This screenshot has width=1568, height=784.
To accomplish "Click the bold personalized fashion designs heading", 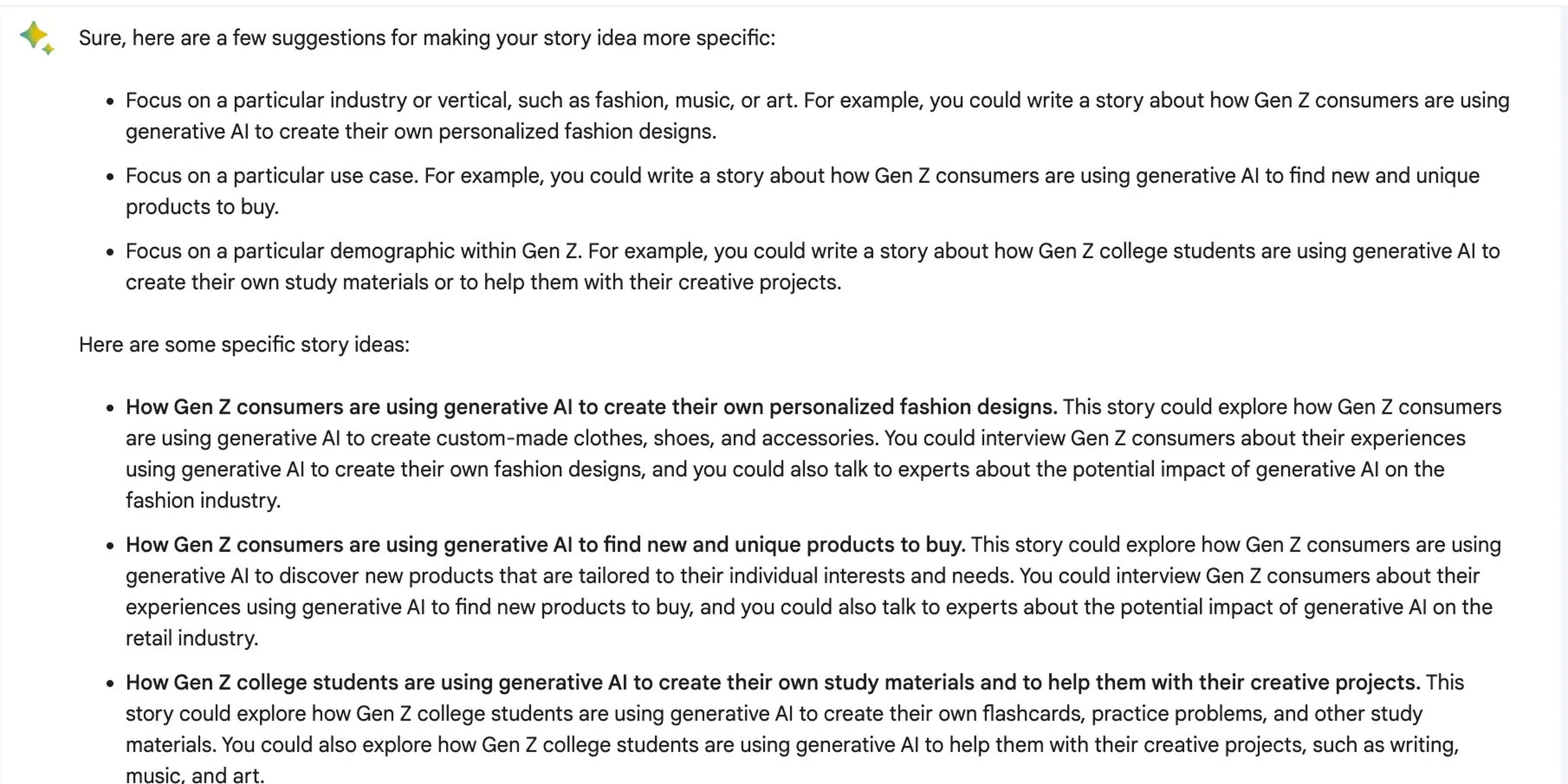I will 590,407.
